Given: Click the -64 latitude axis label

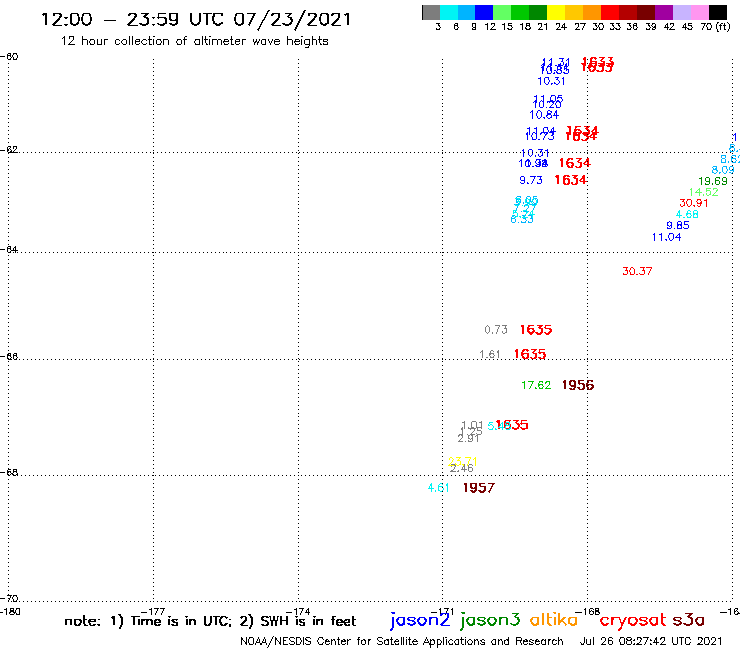Looking at the screenshot, I should click(9, 249).
